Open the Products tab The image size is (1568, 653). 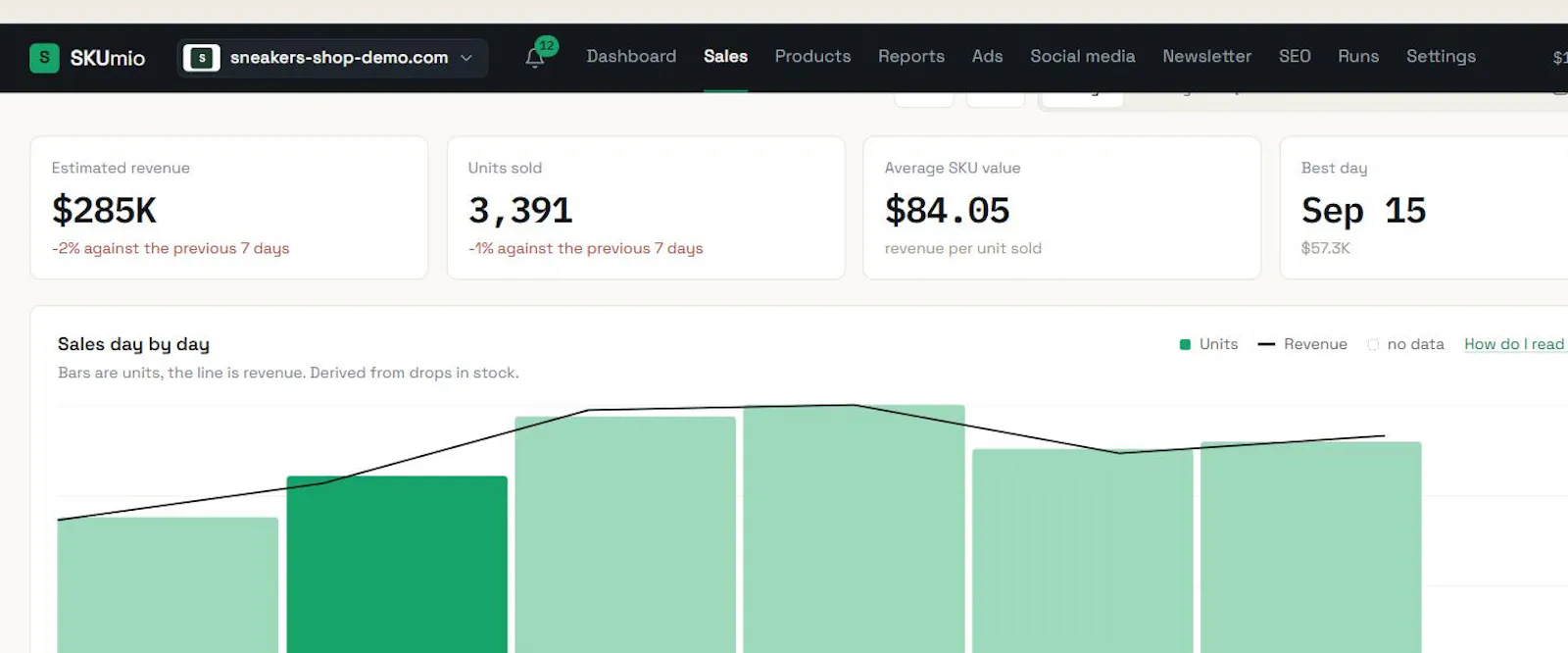pos(812,57)
